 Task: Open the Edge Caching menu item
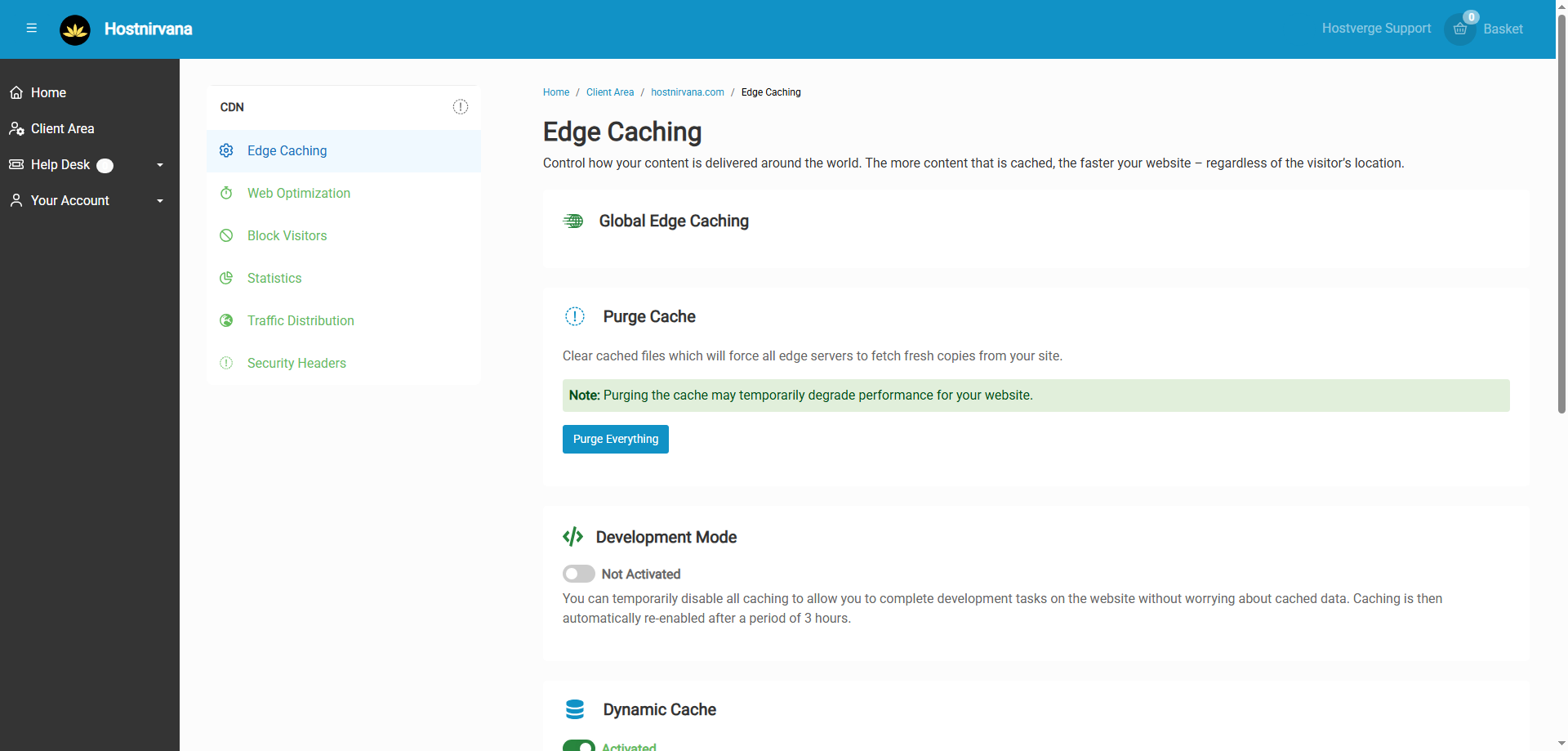point(287,150)
